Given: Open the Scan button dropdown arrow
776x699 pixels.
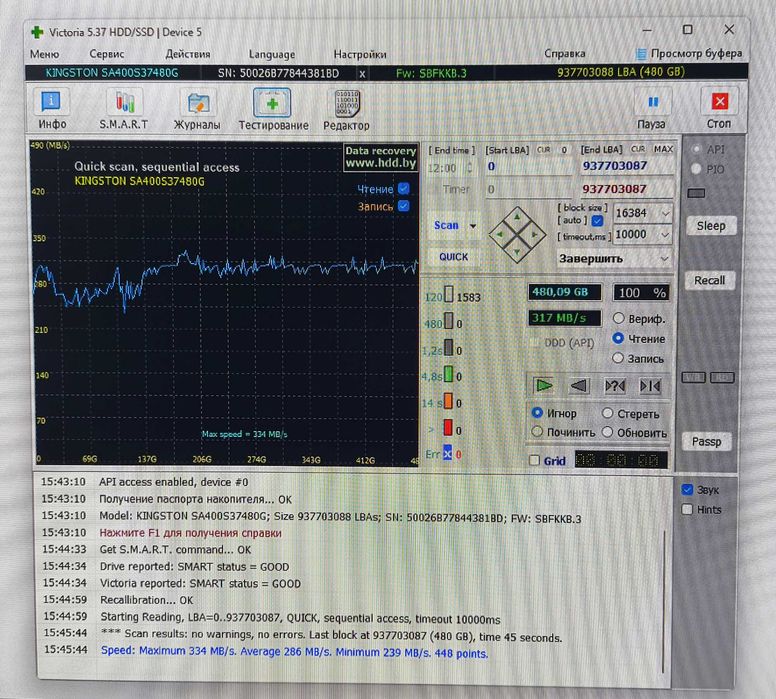Looking at the screenshot, I should pyautogui.click(x=473, y=226).
